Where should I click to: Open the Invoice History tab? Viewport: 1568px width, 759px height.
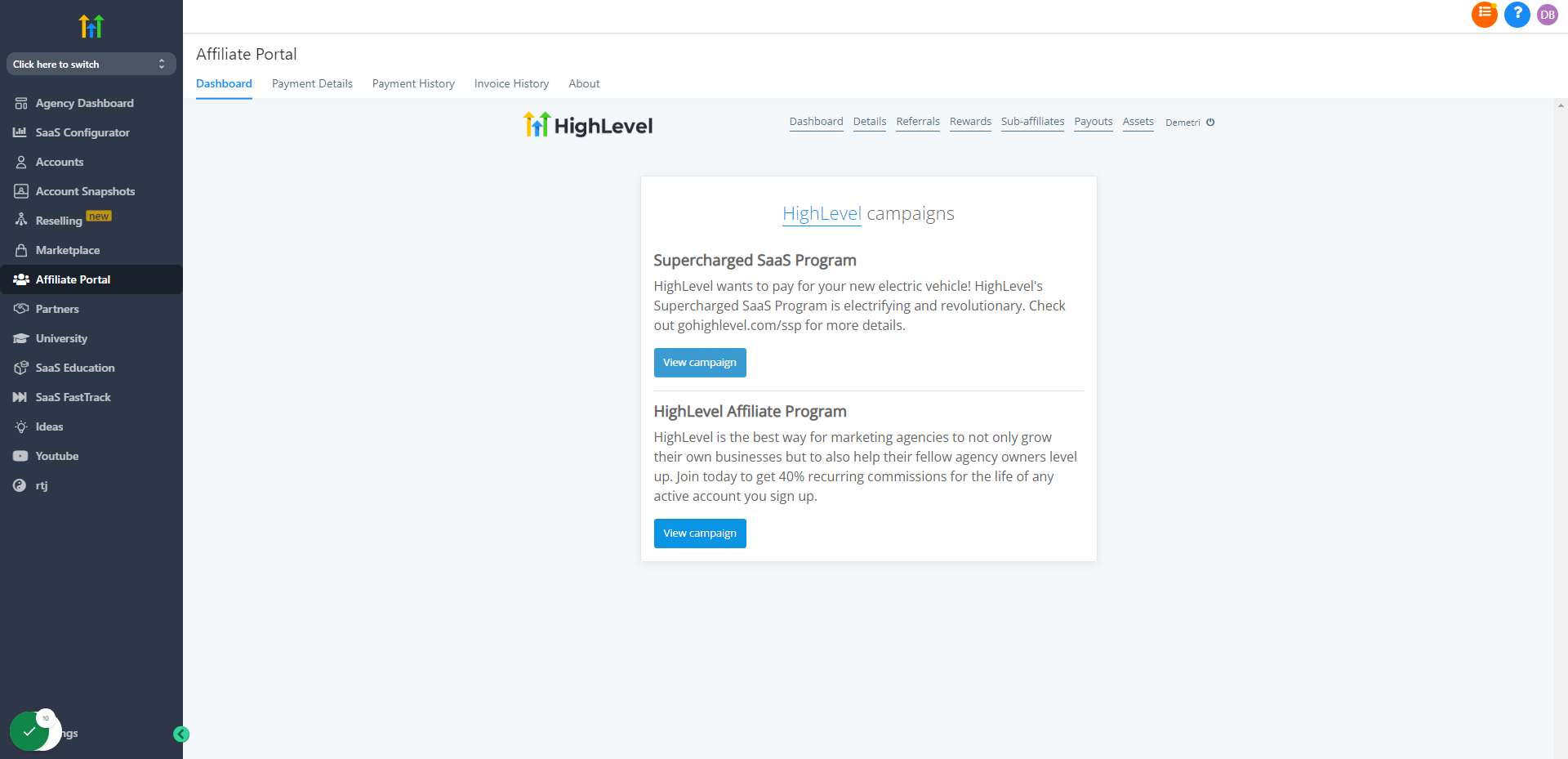pos(511,83)
